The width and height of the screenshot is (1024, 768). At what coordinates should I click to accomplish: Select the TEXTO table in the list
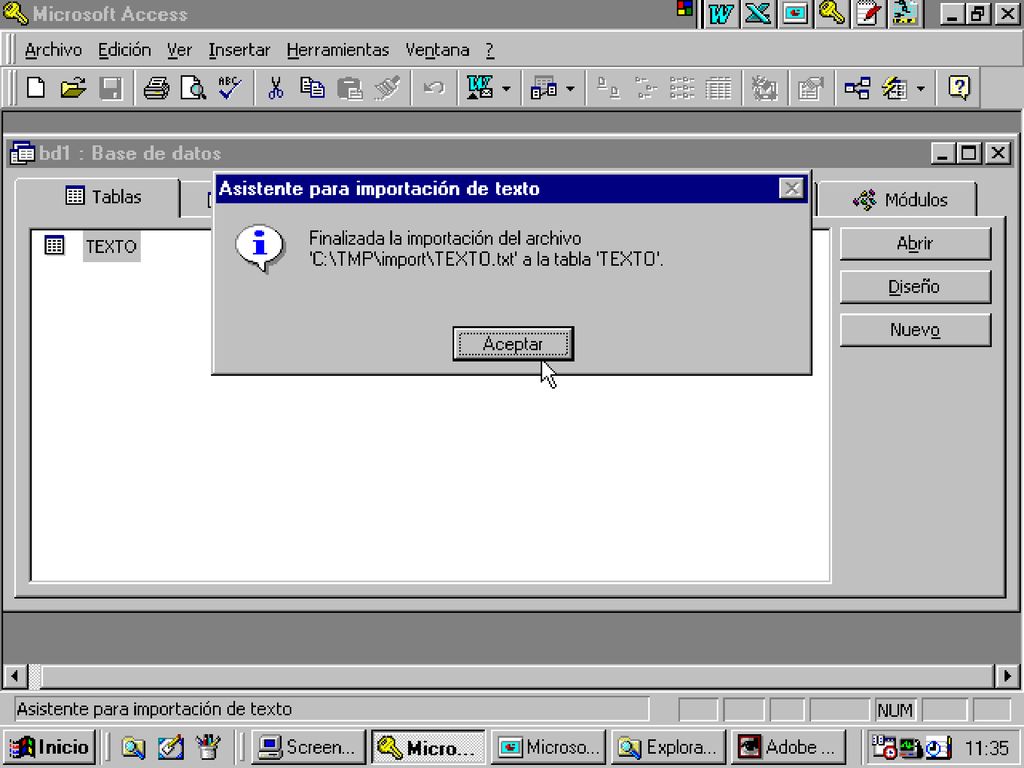point(111,246)
